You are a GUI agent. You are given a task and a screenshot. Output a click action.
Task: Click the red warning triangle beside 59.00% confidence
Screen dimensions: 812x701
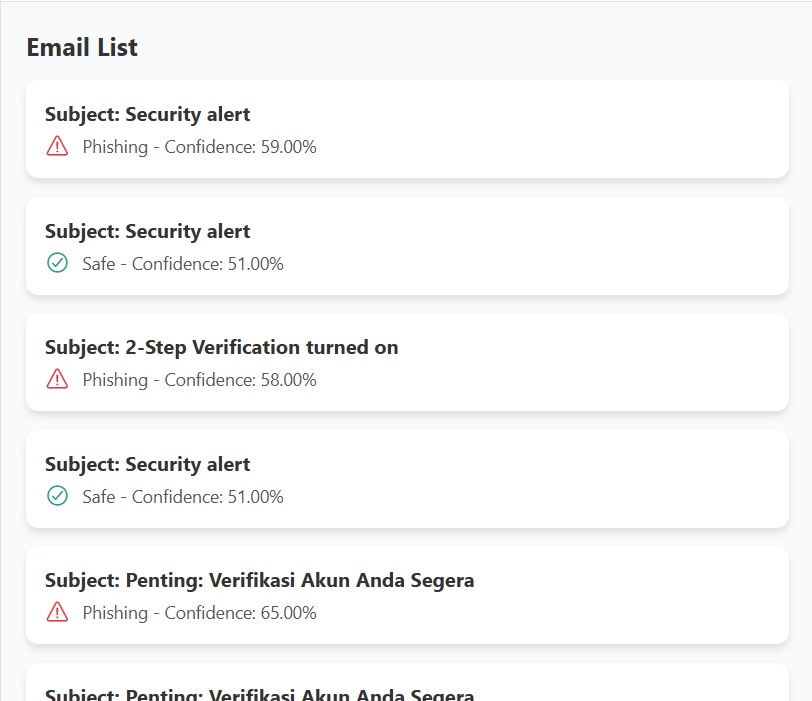(57, 146)
